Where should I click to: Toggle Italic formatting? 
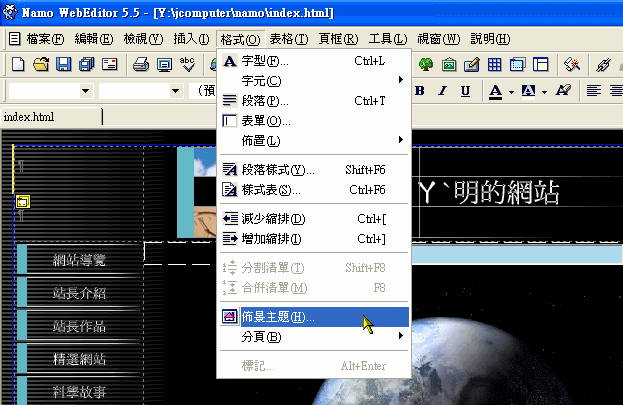coord(442,91)
